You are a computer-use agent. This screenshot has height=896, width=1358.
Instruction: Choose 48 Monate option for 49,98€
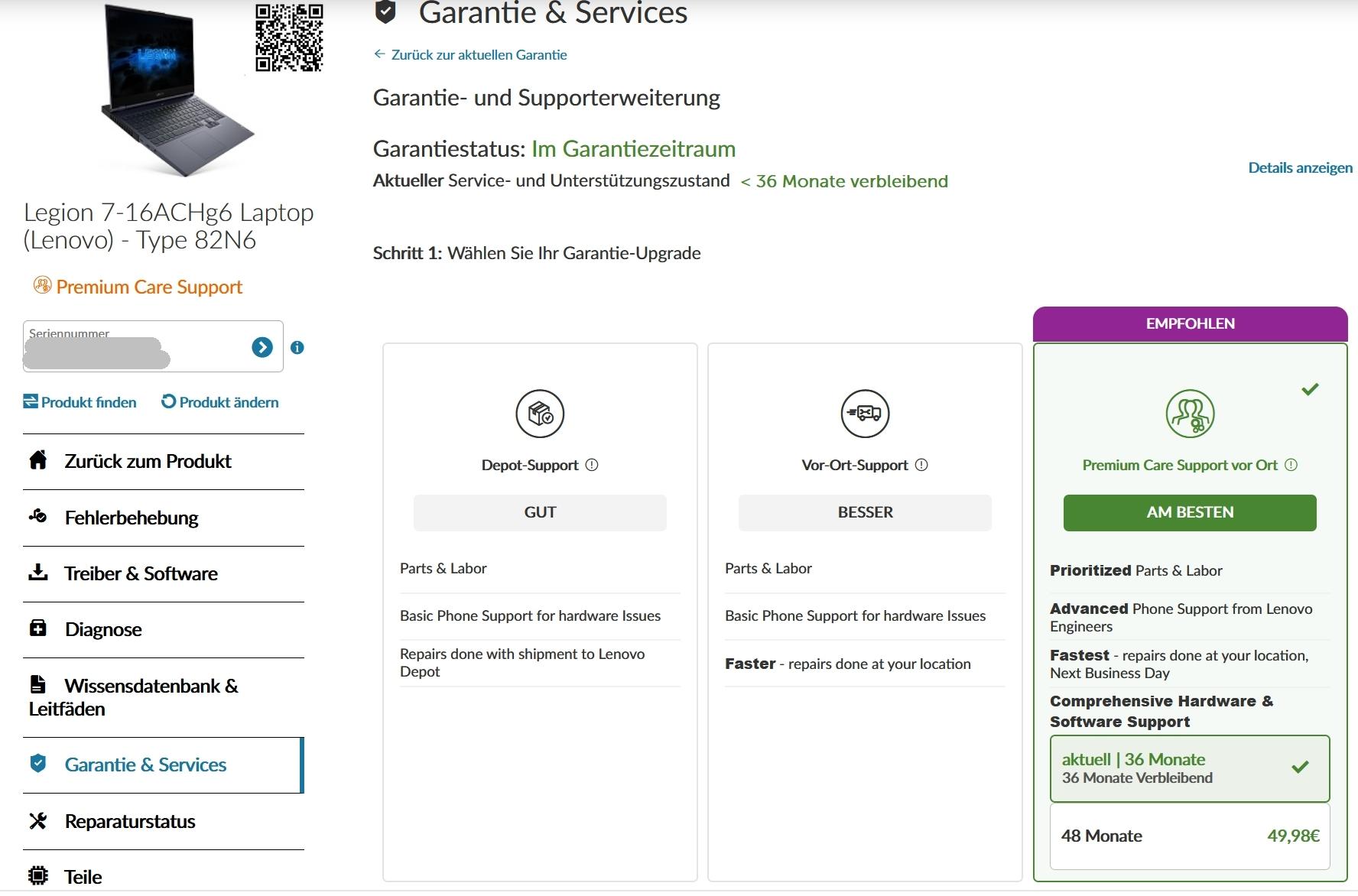1190,836
